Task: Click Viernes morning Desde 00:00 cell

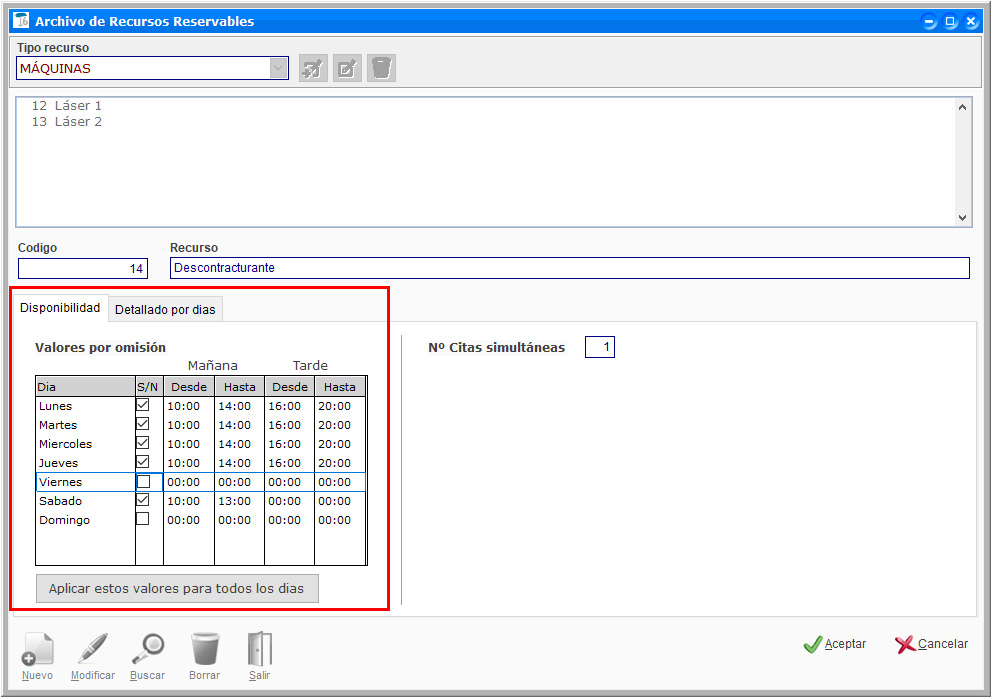Action: point(189,482)
